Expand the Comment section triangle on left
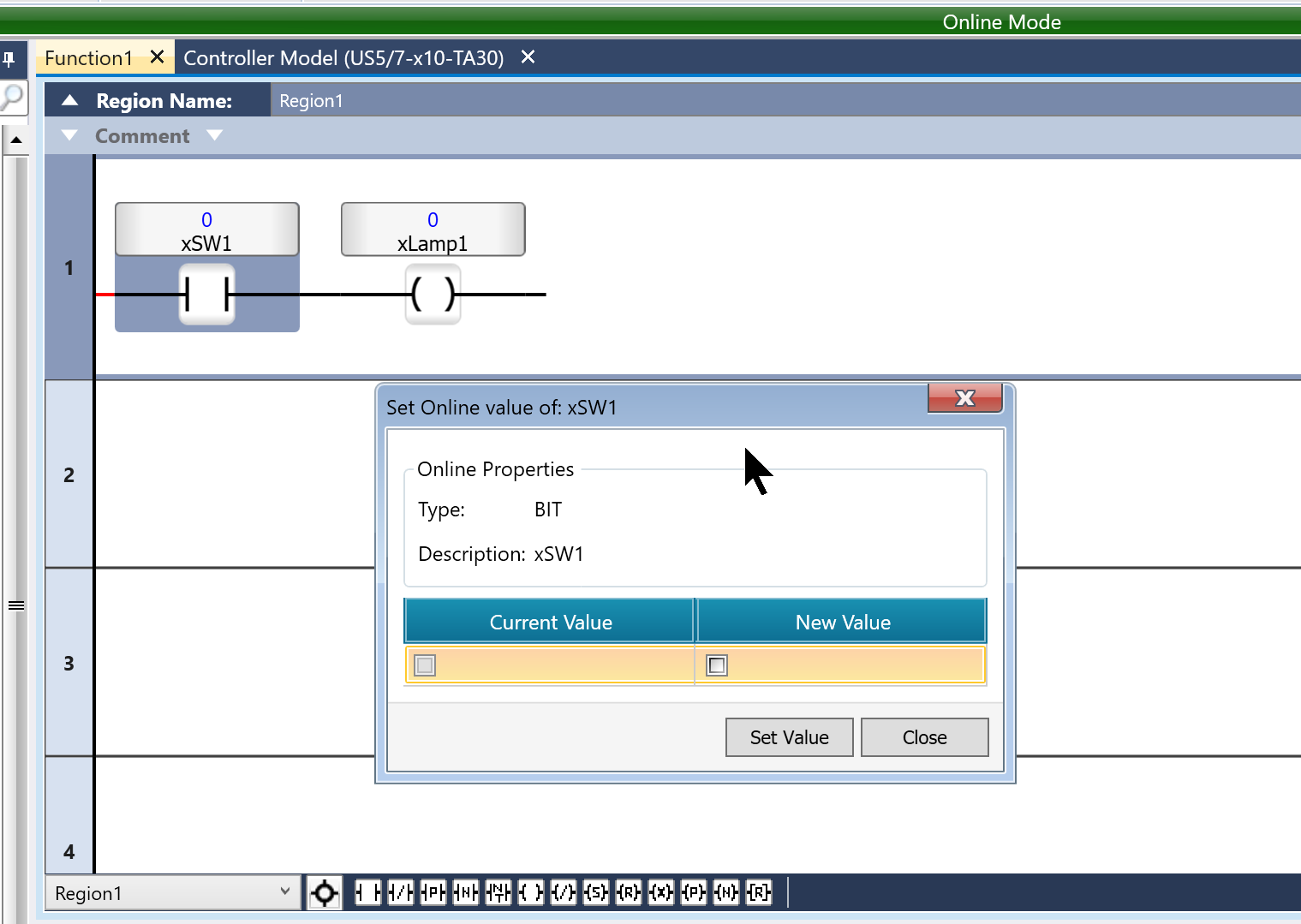Viewport: 1301px width, 924px height. click(x=70, y=136)
